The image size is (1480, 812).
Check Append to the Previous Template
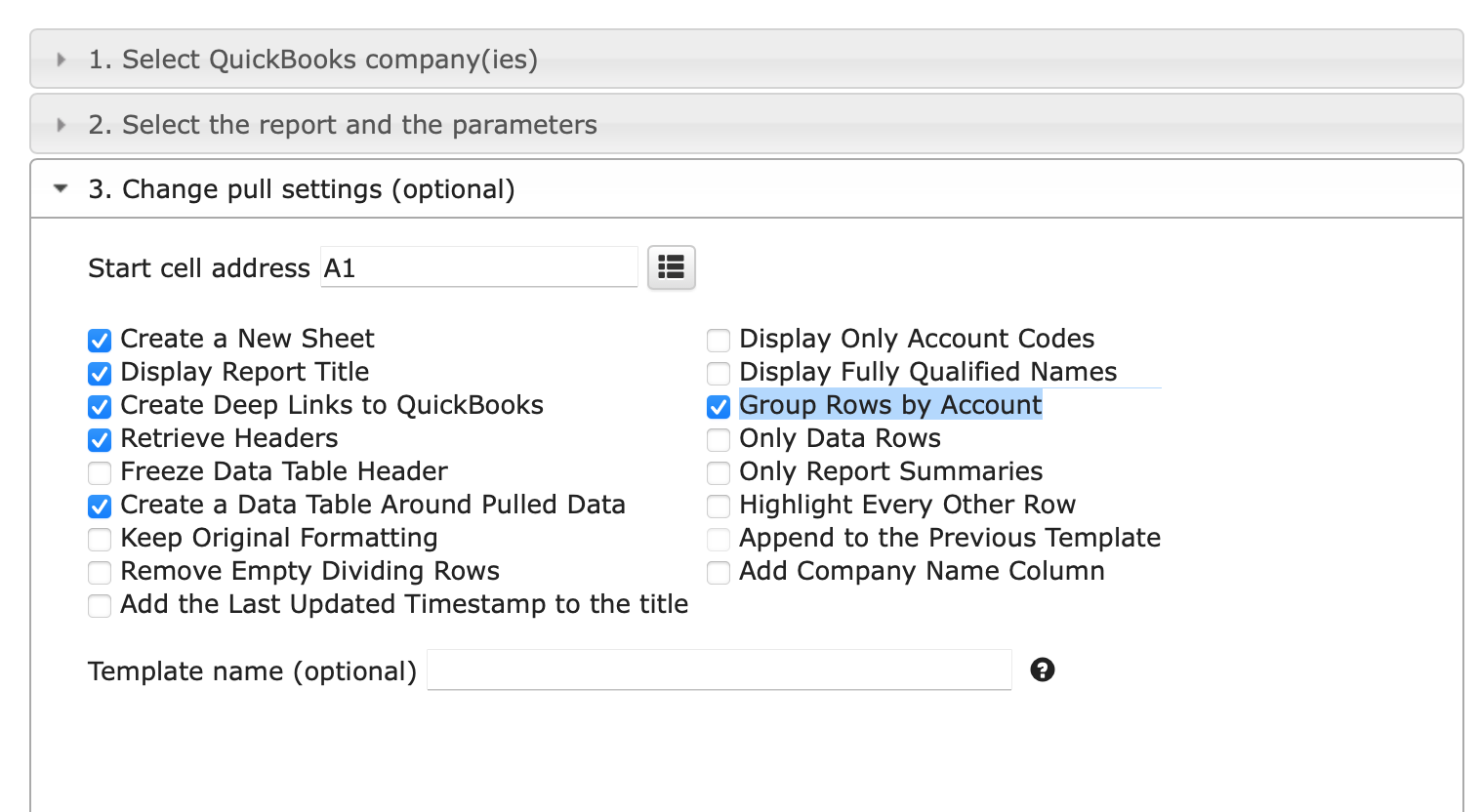point(719,539)
